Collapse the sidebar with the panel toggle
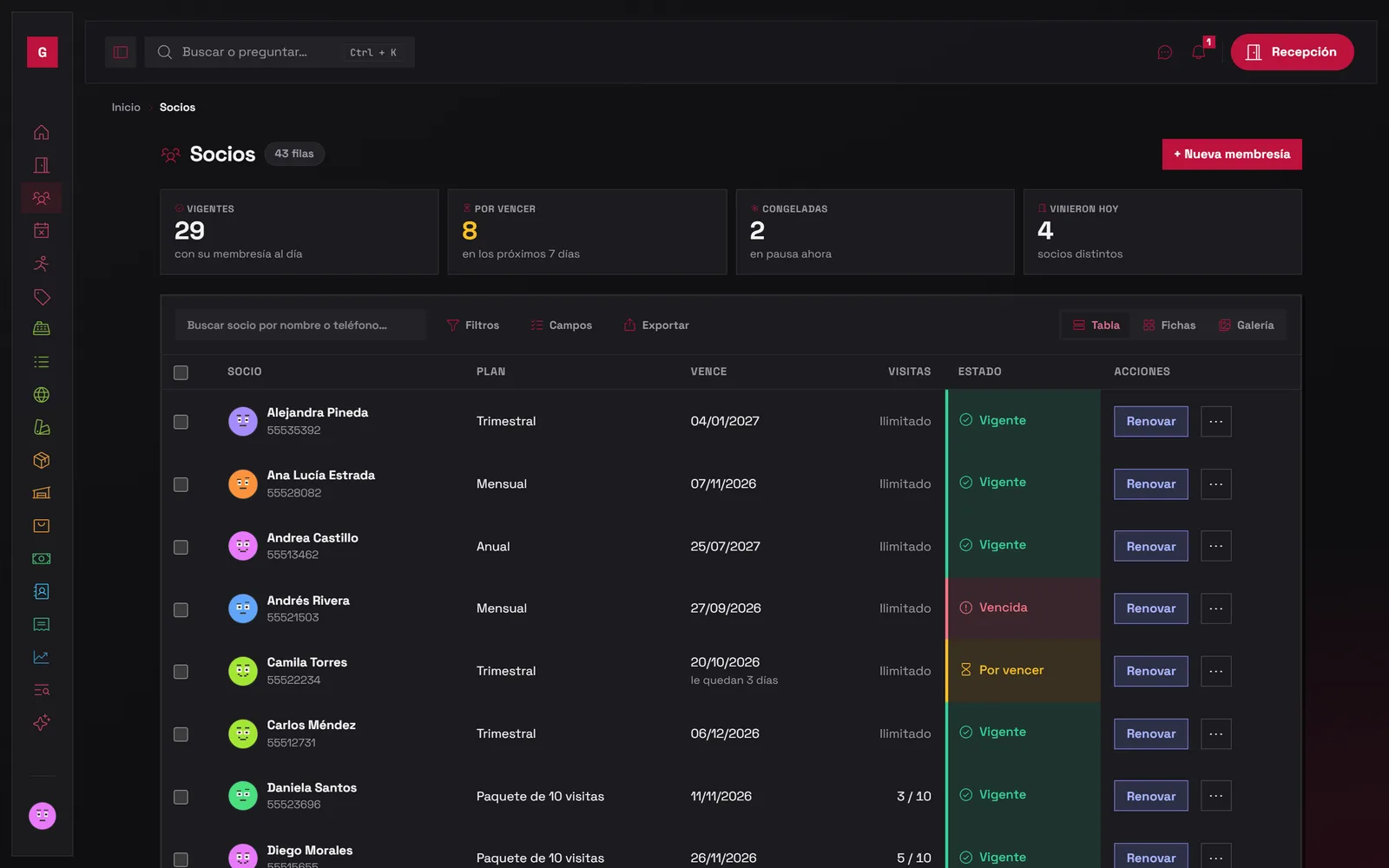 [x=121, y=52]
